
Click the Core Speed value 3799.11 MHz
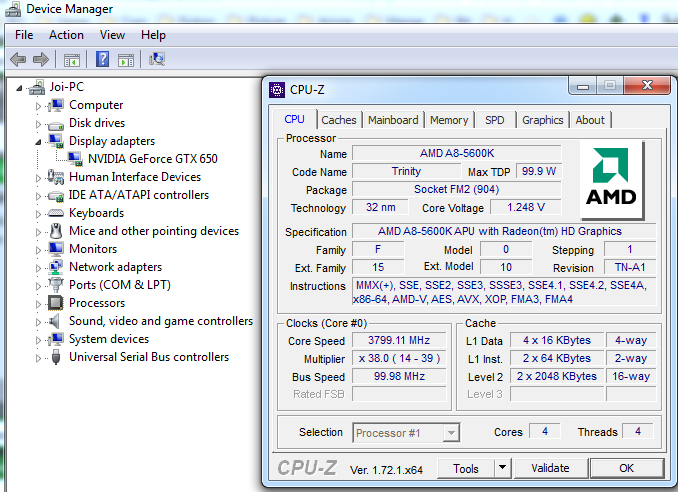pyautogui.click(x=399, y=340)
